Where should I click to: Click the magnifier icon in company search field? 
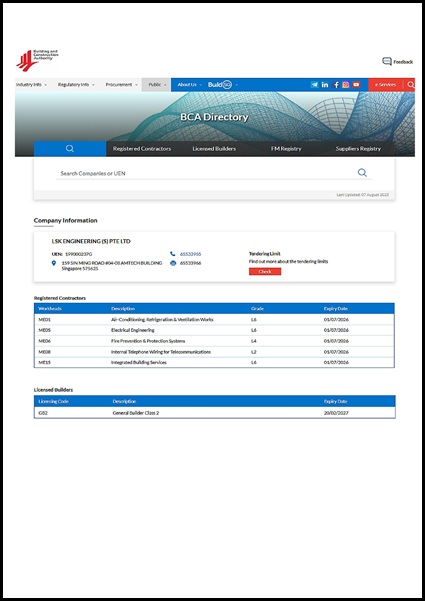pyautogui.click(x=362, y=172)
